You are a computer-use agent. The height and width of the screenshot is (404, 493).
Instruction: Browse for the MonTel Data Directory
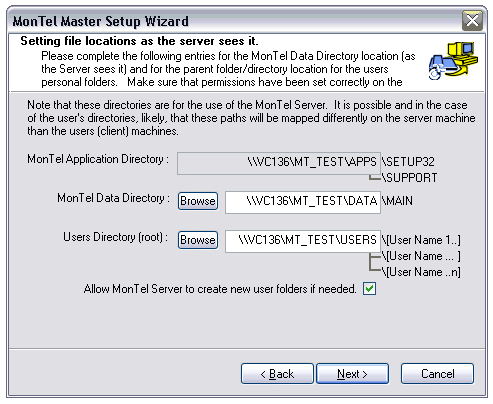click(x=198, y=201)
